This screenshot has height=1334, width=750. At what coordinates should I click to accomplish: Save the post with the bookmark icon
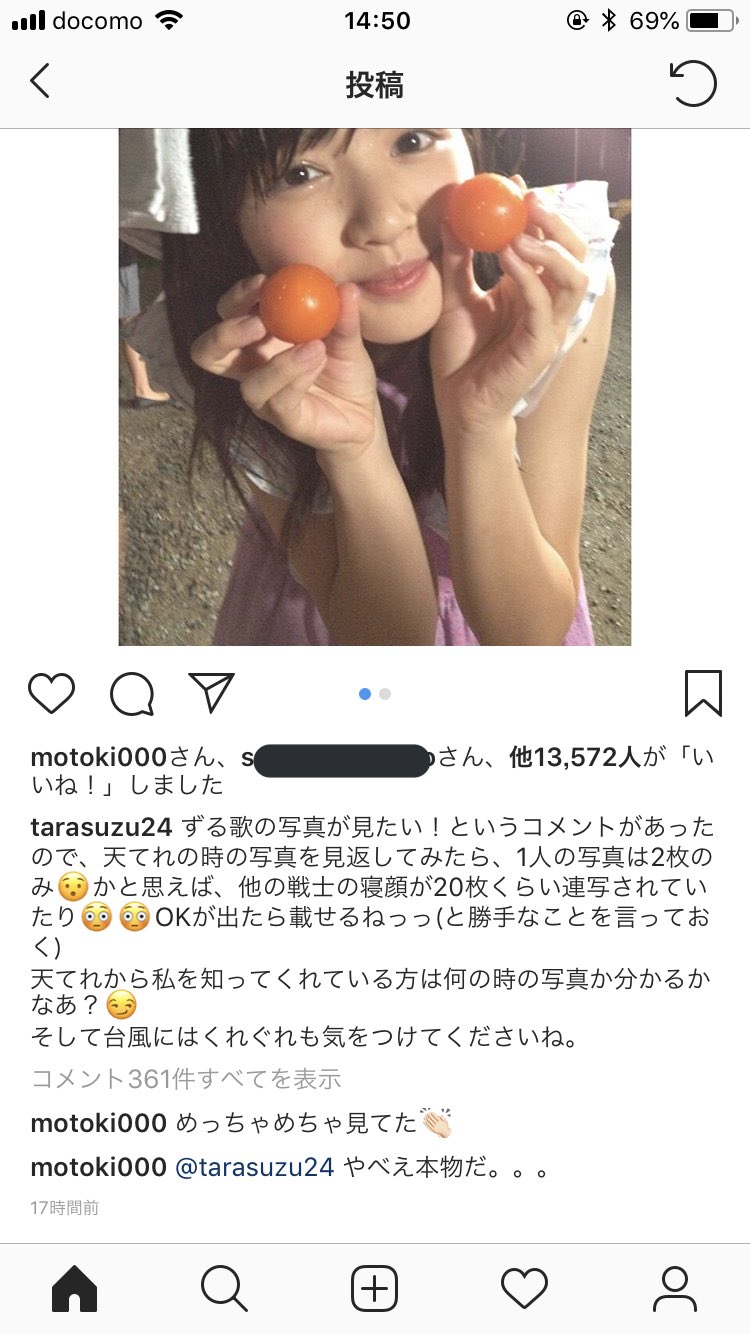tap(703, 693)
